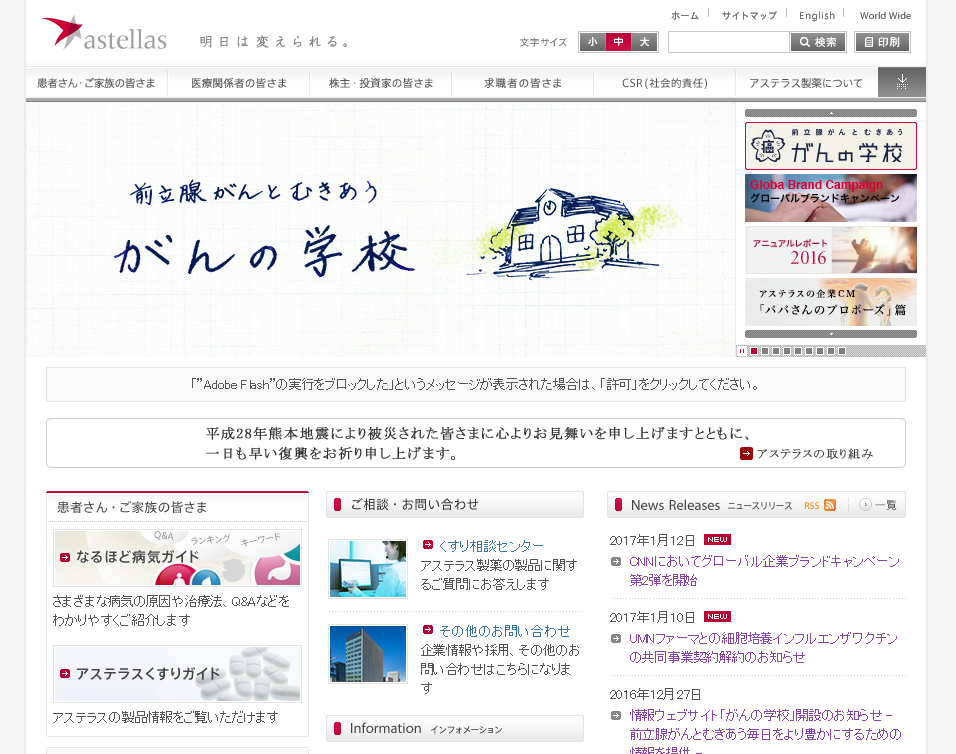Open 医療関係者の皆さま nav menu
The height and width of the screenshot is (754, 956).
click(x=239, y=83)
